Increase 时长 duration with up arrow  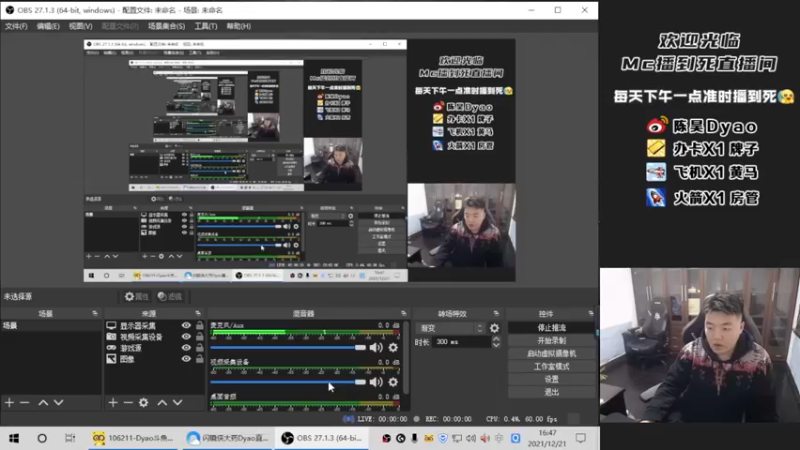pyautogui.click(x=496, y=339)
